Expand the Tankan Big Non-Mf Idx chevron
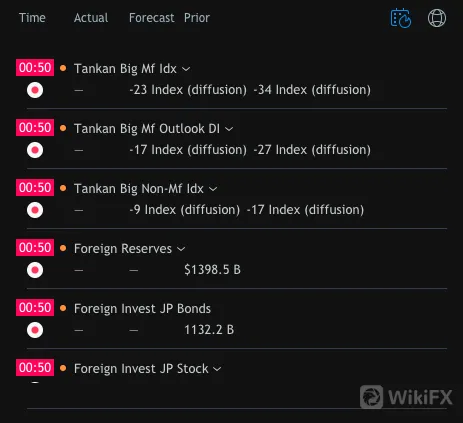The width and height of the screenshot is (463, 423). coord(213,189)
